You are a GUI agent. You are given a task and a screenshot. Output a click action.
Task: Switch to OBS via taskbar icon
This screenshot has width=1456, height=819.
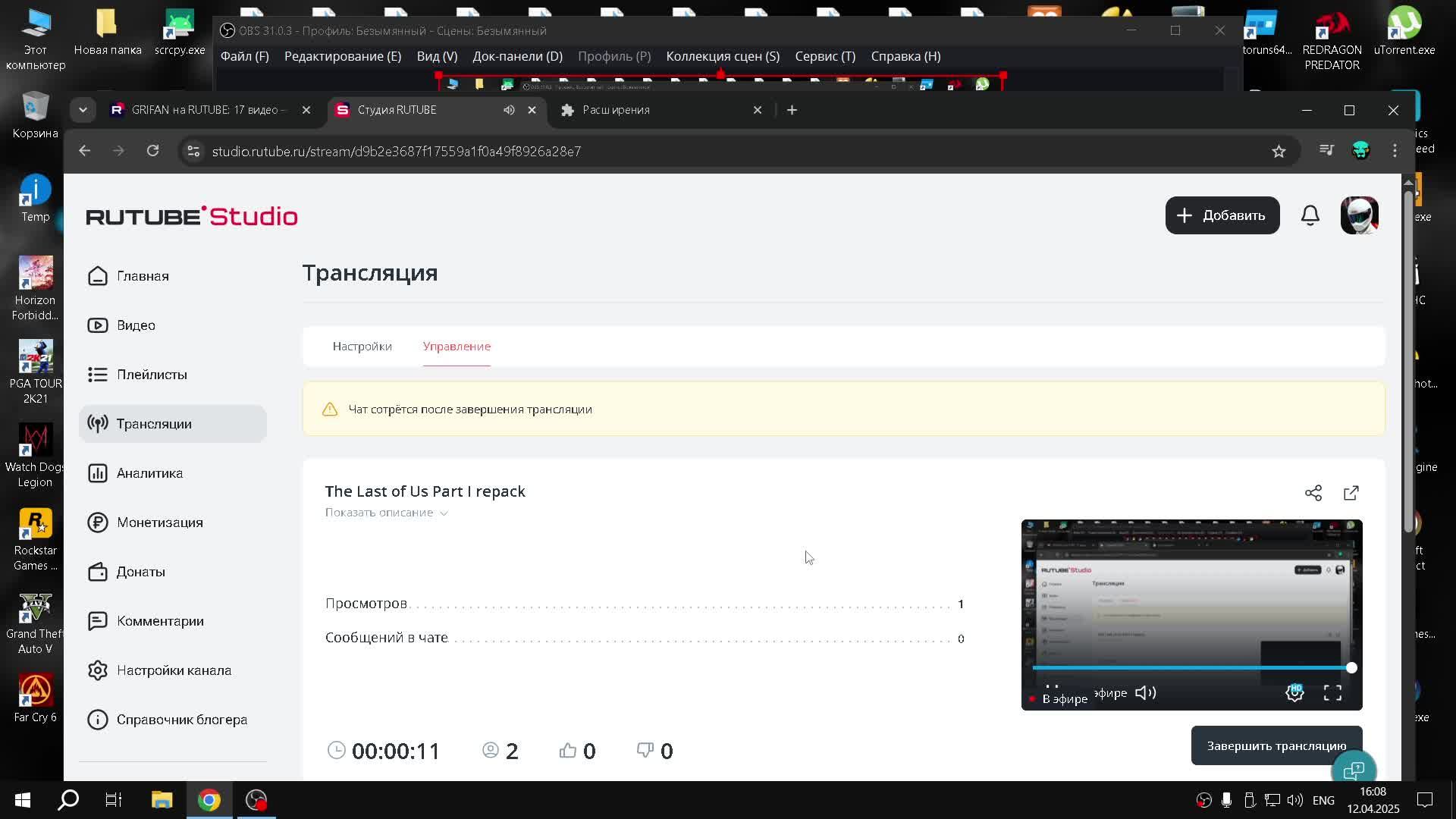(256, 800)
